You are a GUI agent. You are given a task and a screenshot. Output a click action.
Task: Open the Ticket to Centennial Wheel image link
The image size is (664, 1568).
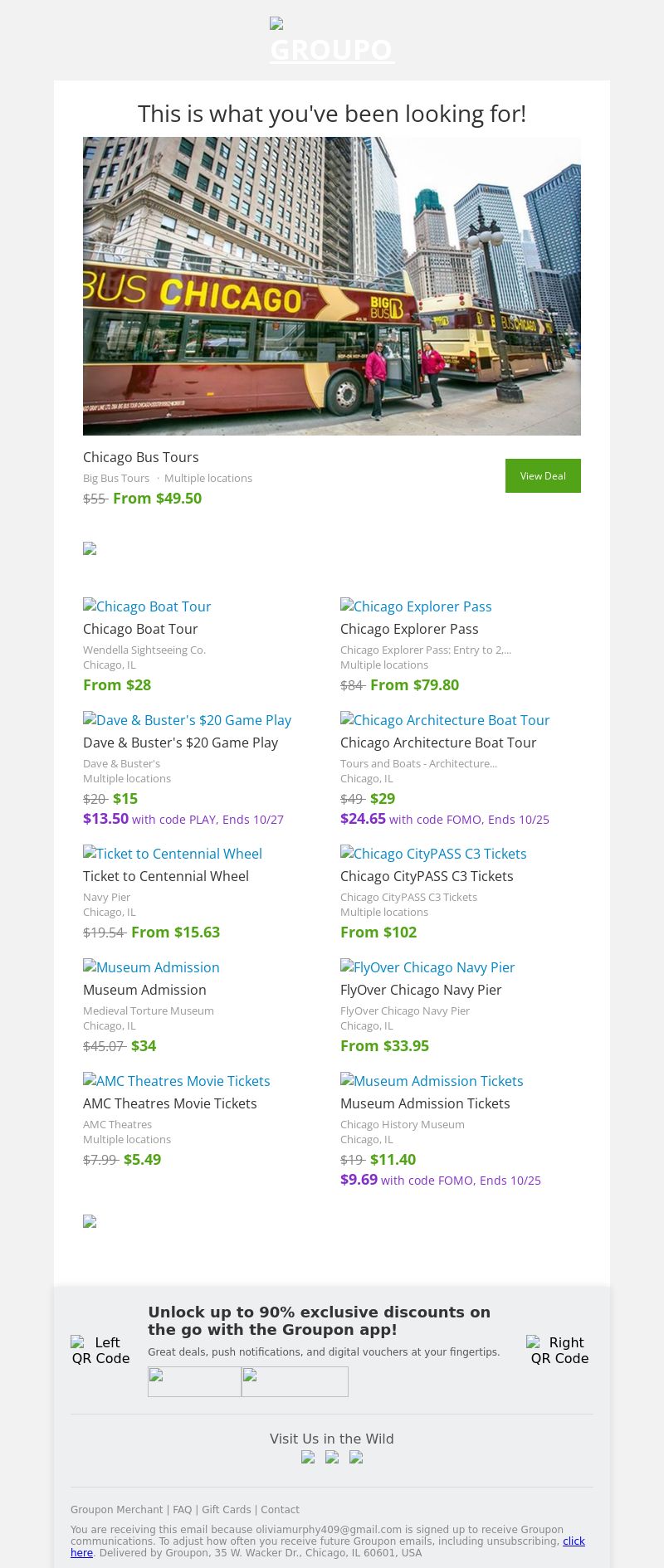tap(173, 854)
